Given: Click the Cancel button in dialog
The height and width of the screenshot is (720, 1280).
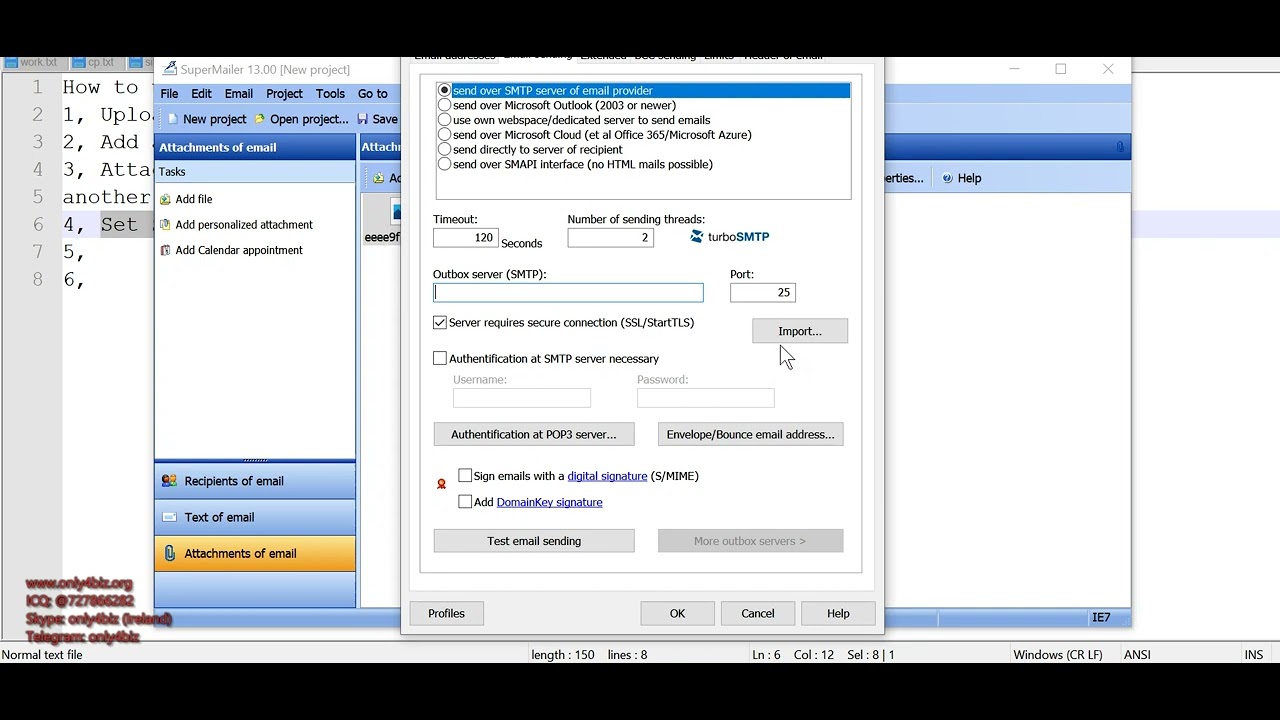Looking at the screenshot, I should (x=757, y=613).
